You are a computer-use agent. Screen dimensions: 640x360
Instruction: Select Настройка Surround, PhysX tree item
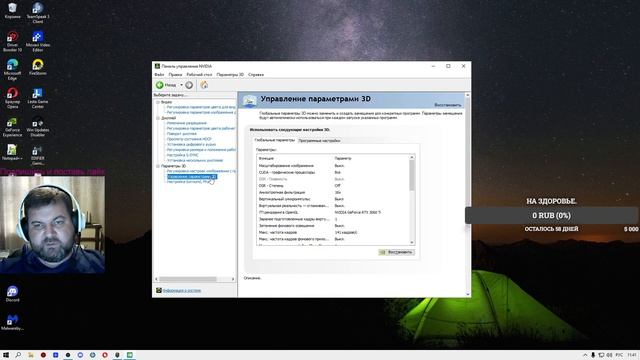point(188,182)
